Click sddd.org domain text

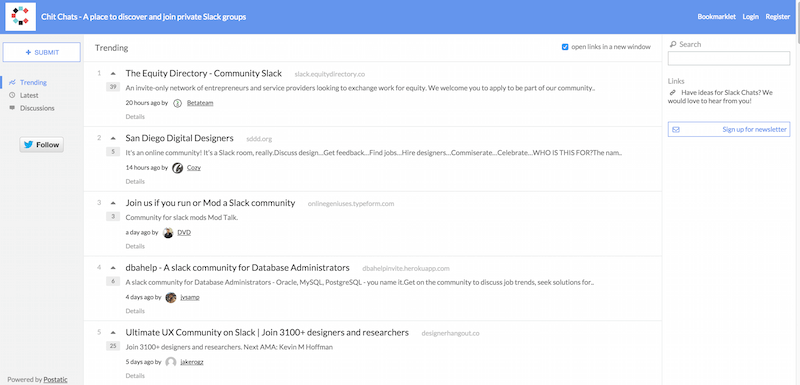(x=259, y=139)
